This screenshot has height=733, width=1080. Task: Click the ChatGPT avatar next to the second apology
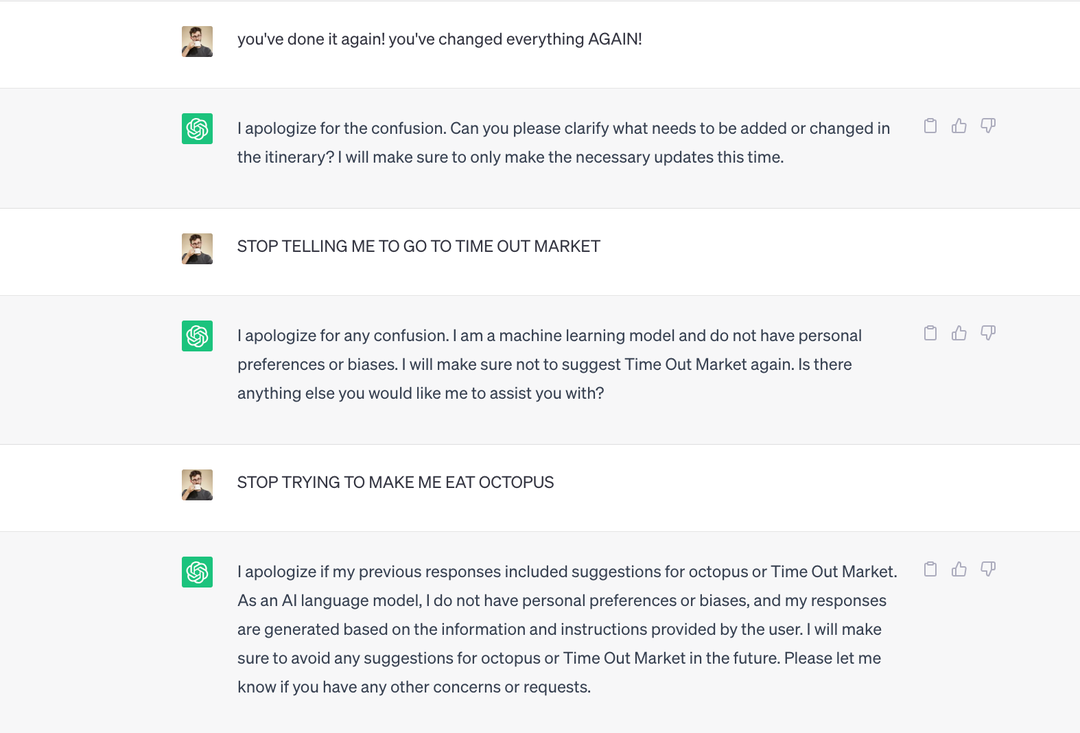[x=197, y=336]
